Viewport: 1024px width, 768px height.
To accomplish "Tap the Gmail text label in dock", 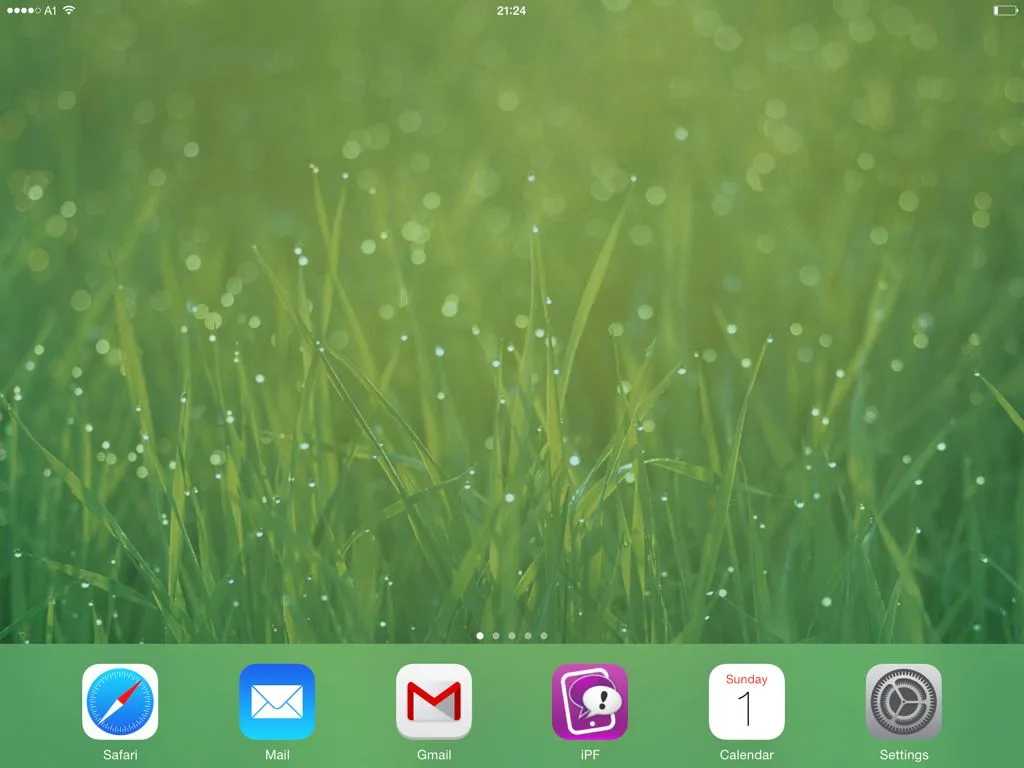I will click(x=434, y=755).
